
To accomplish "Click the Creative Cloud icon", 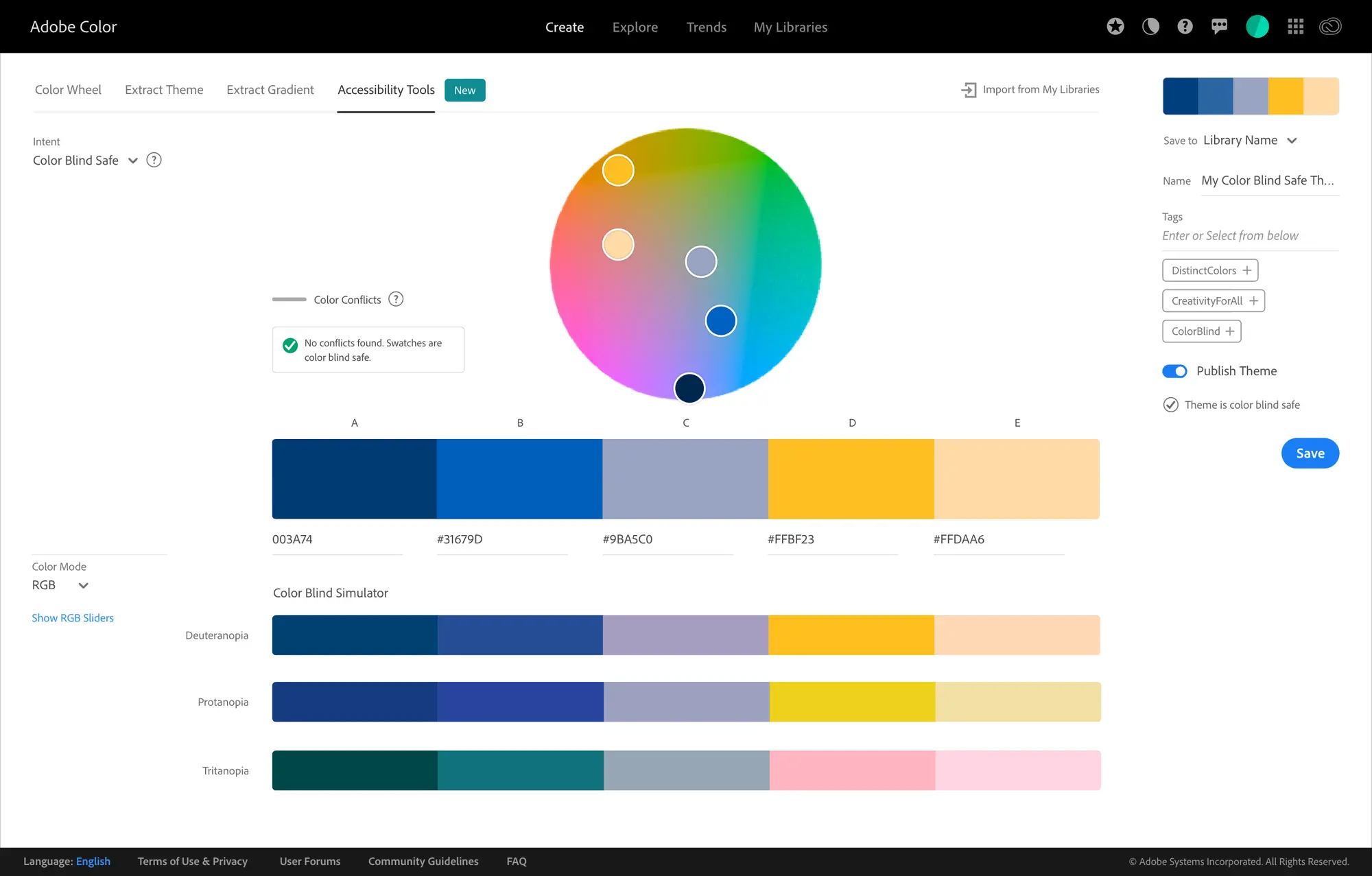I will [1330, 27].
